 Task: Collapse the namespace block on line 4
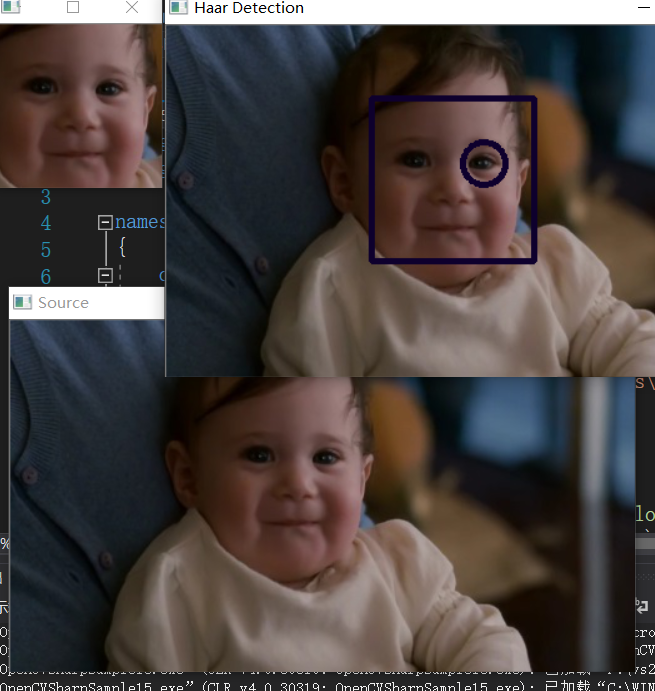pos(105,222)
